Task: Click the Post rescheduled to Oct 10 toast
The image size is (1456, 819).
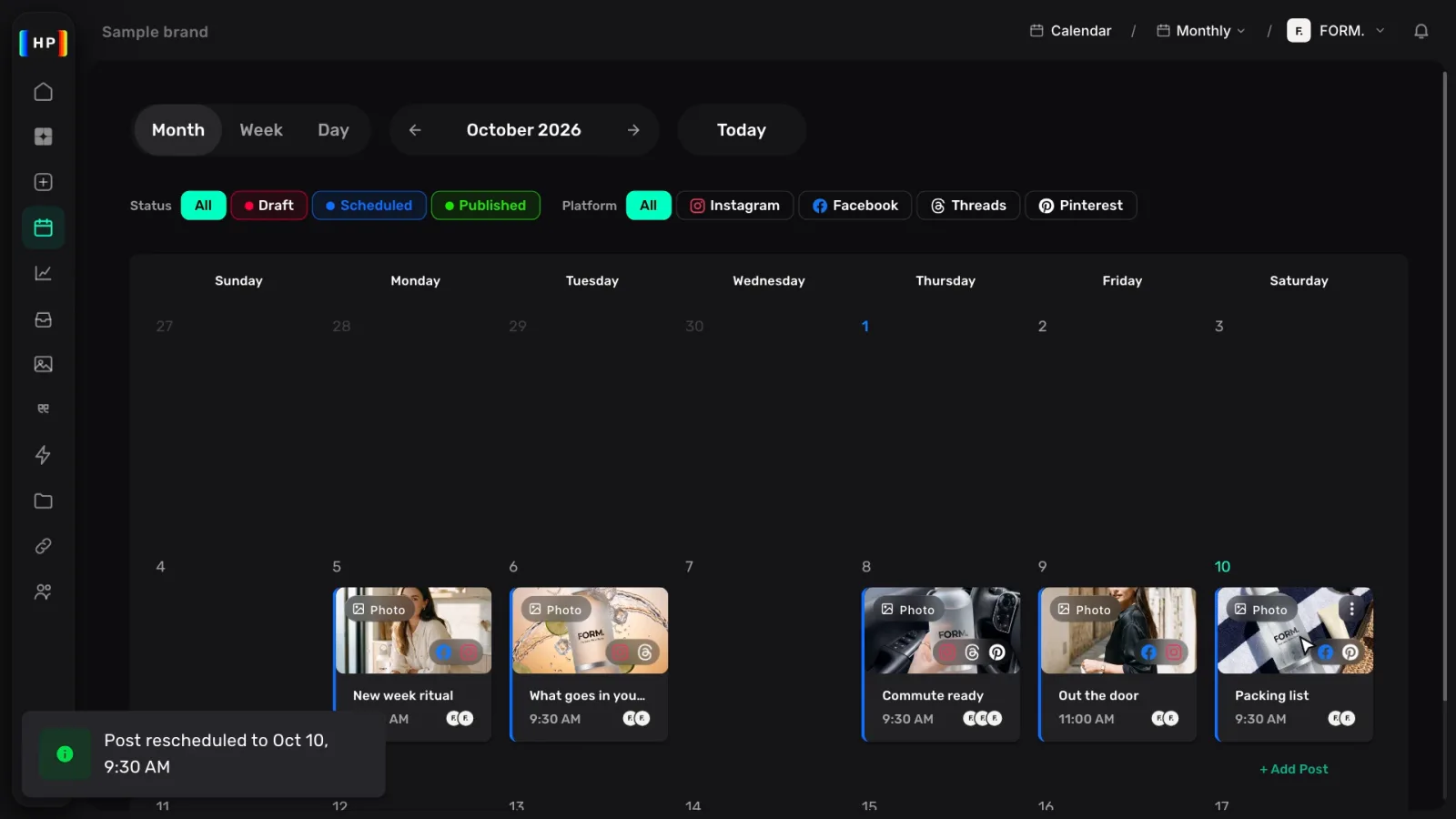Action: coord(204,753)
